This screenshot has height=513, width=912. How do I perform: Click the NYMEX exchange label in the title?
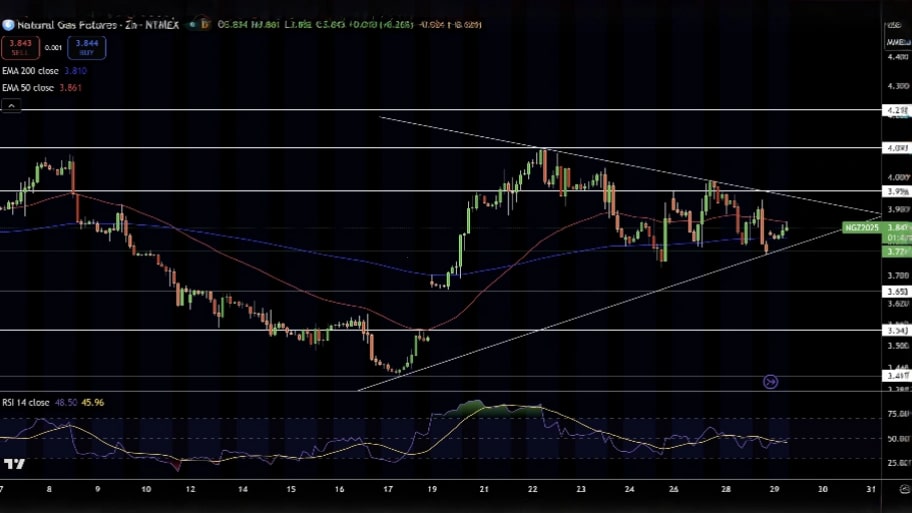pos(162,25)
